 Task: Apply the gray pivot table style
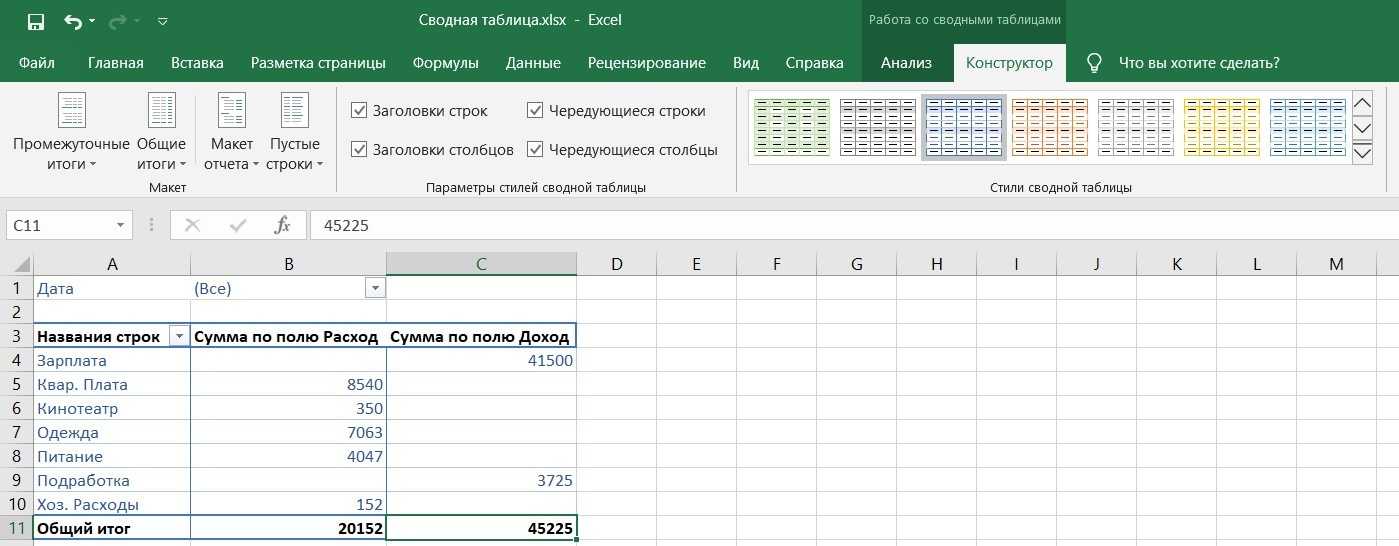[x=1136, y=127]
